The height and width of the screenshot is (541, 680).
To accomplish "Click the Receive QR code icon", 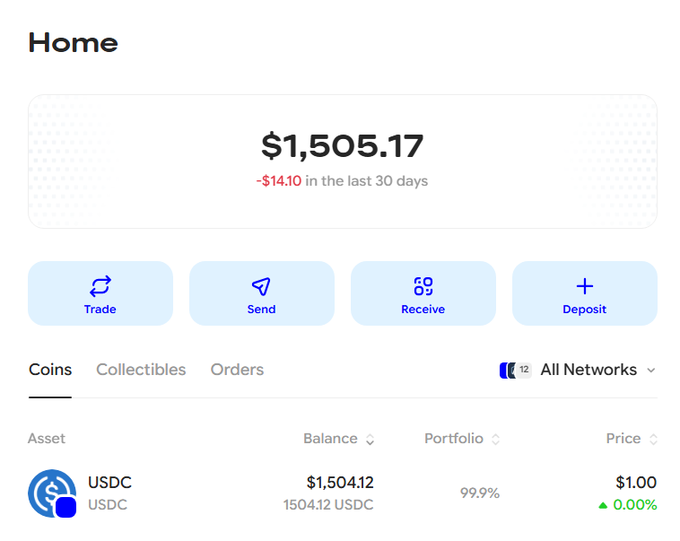I will tap(423, 286).
